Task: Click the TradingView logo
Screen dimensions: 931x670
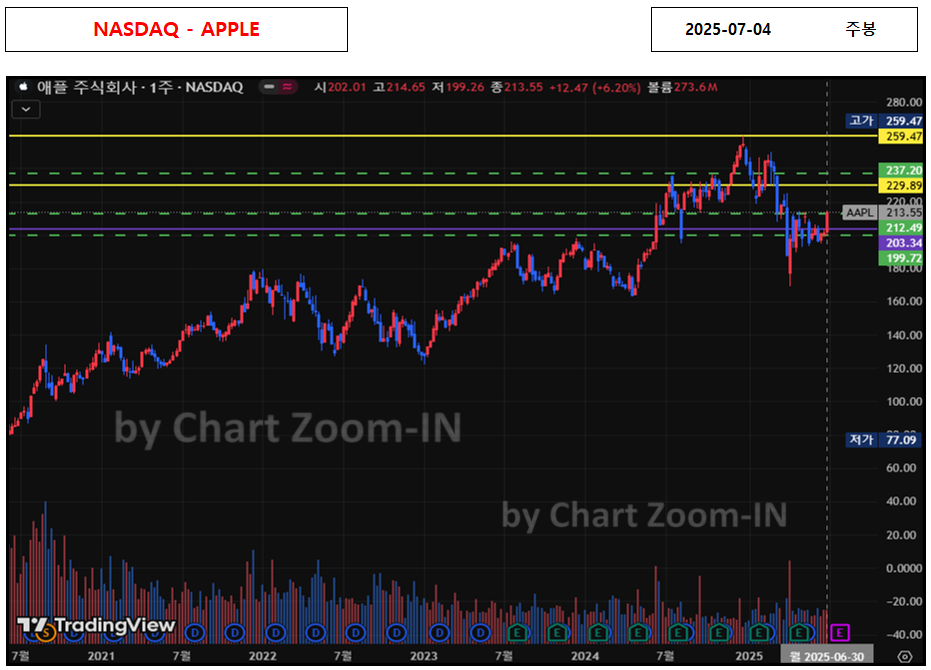Action: coord(96,625)
